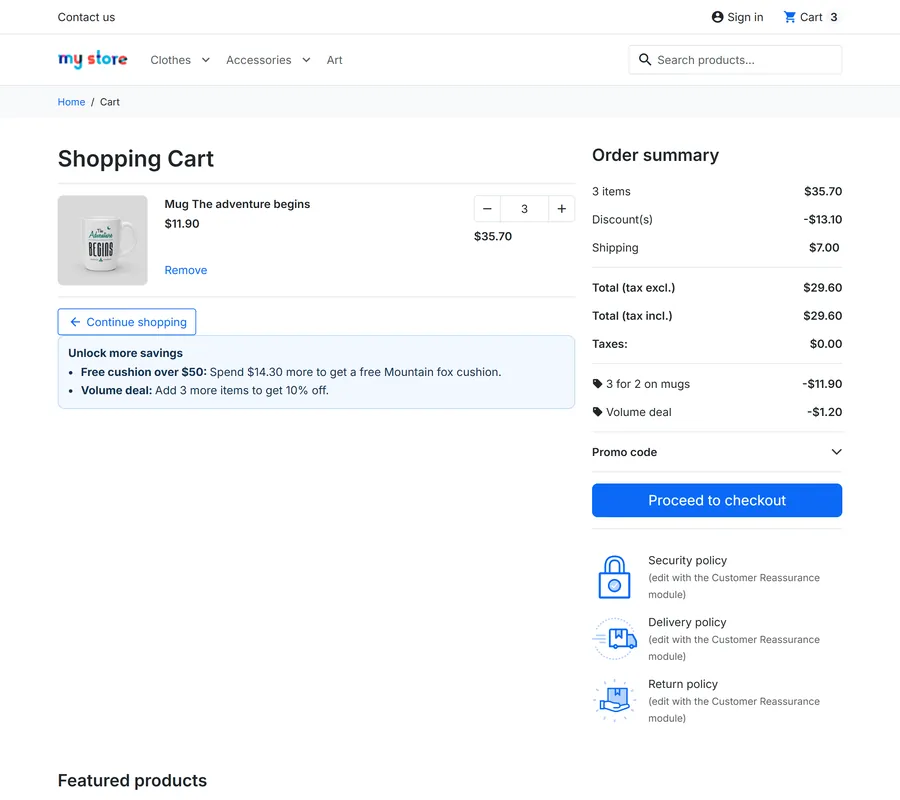Click the search magnifier icon

coord(645,60)
